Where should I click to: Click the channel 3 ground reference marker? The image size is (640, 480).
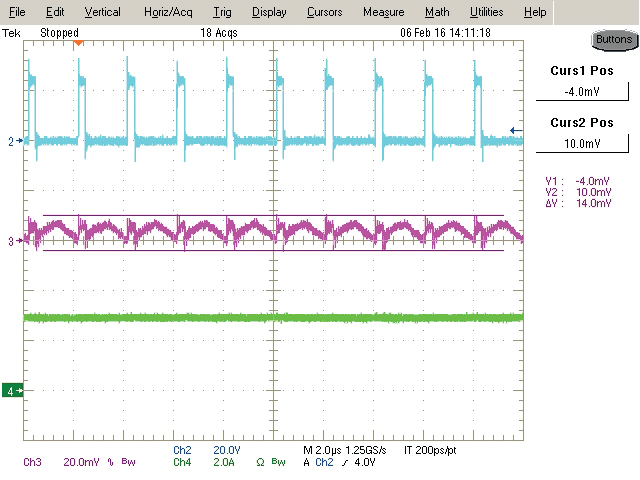click(x=12, y=241)
